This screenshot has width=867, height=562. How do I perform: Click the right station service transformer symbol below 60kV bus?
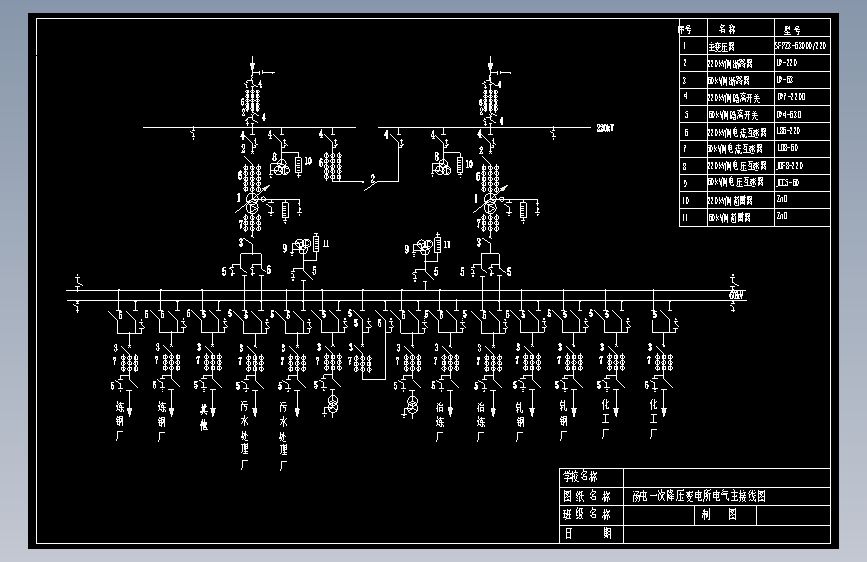(x=412, y=404)
